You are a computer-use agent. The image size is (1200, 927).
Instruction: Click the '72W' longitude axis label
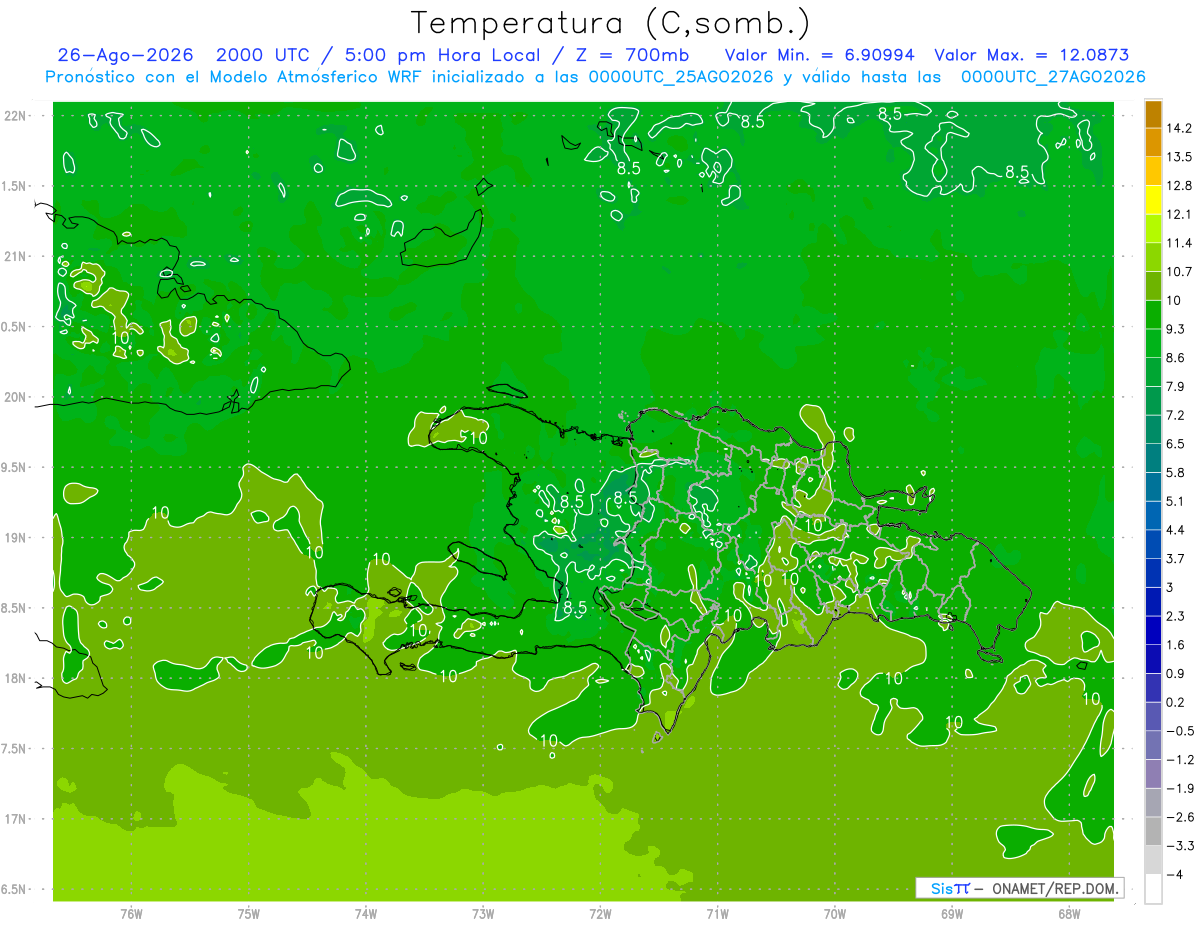point(600,914)
